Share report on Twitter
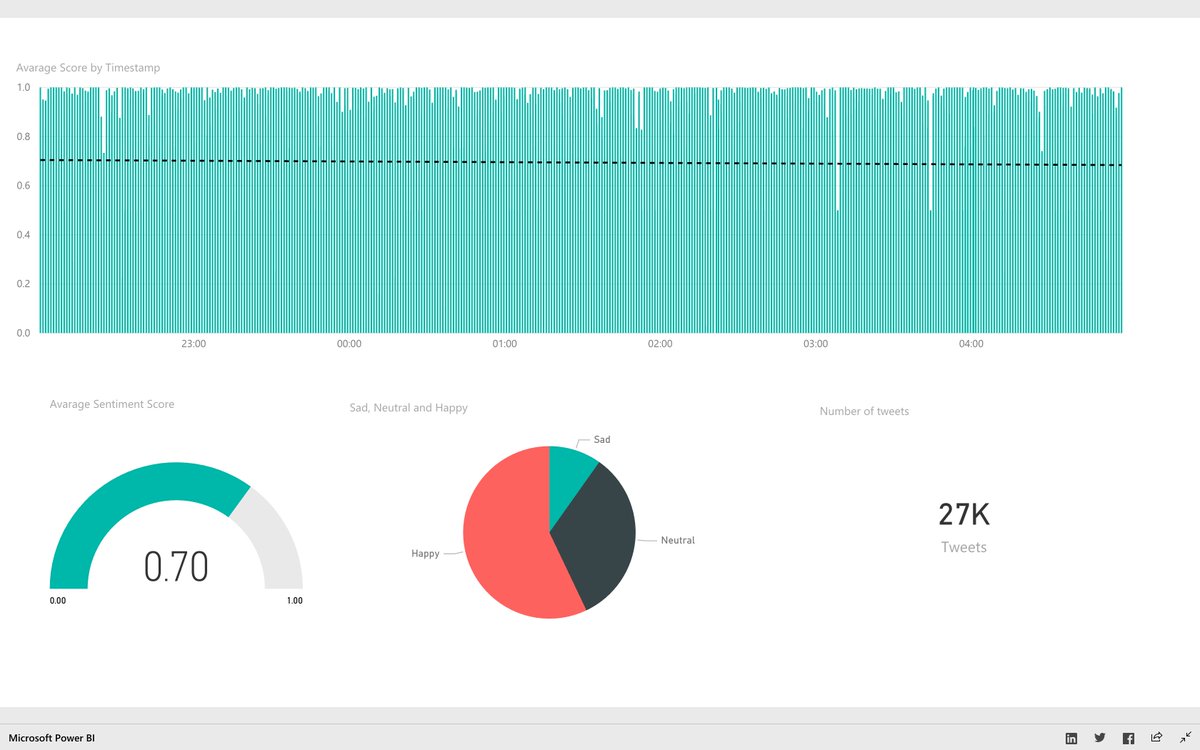The height and width of the screenshot is (750, 1200). [1100, 738]
